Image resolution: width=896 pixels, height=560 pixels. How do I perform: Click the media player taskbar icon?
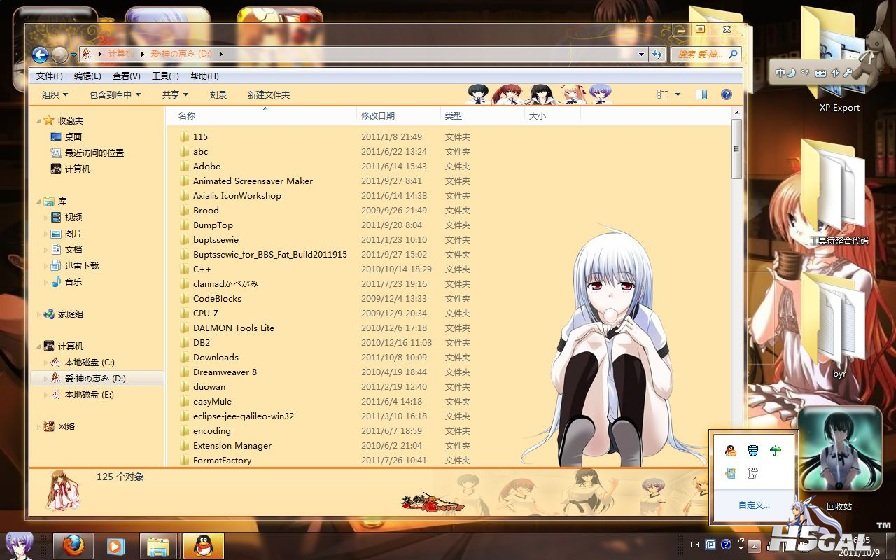point(115,546)
